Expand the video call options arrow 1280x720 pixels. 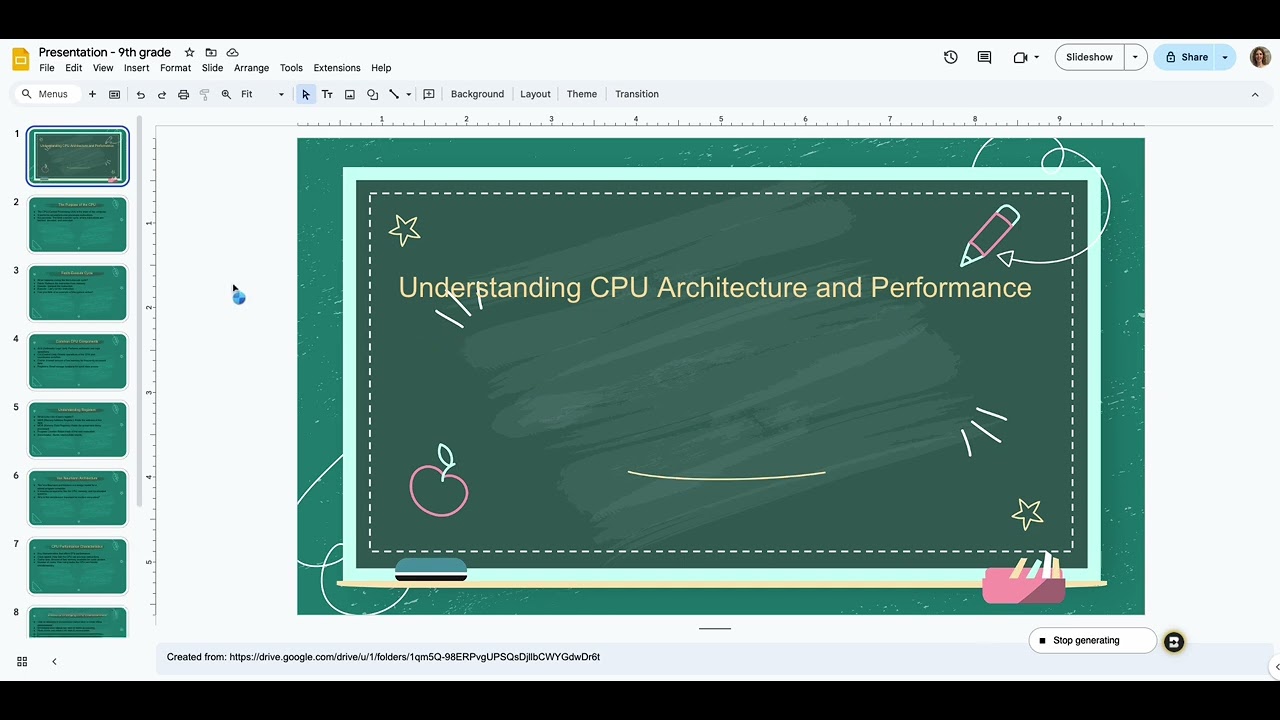1036,57
